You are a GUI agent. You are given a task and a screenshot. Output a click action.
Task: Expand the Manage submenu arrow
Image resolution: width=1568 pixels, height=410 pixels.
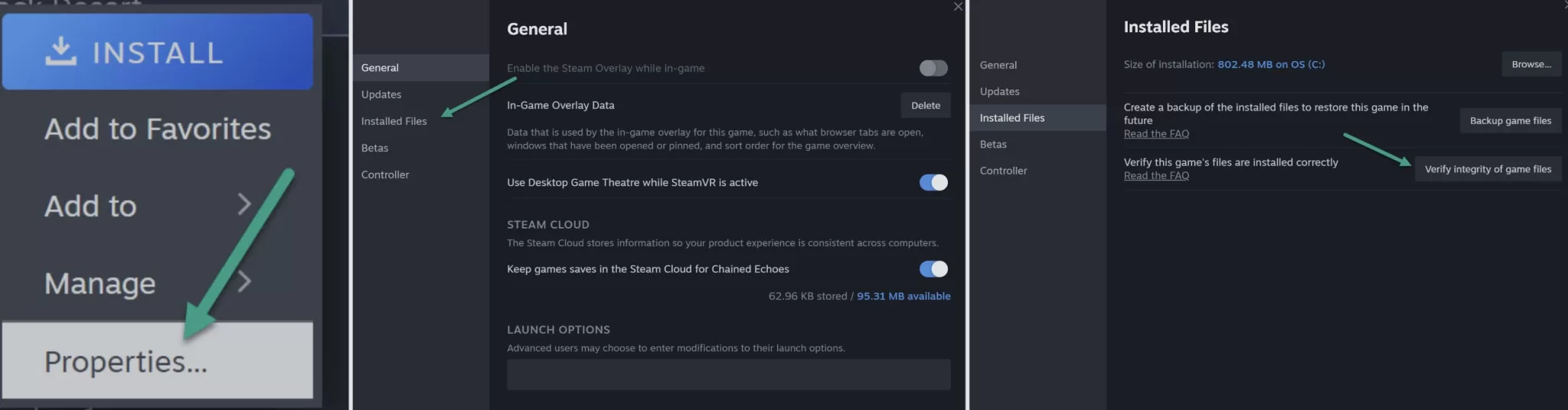243,281
